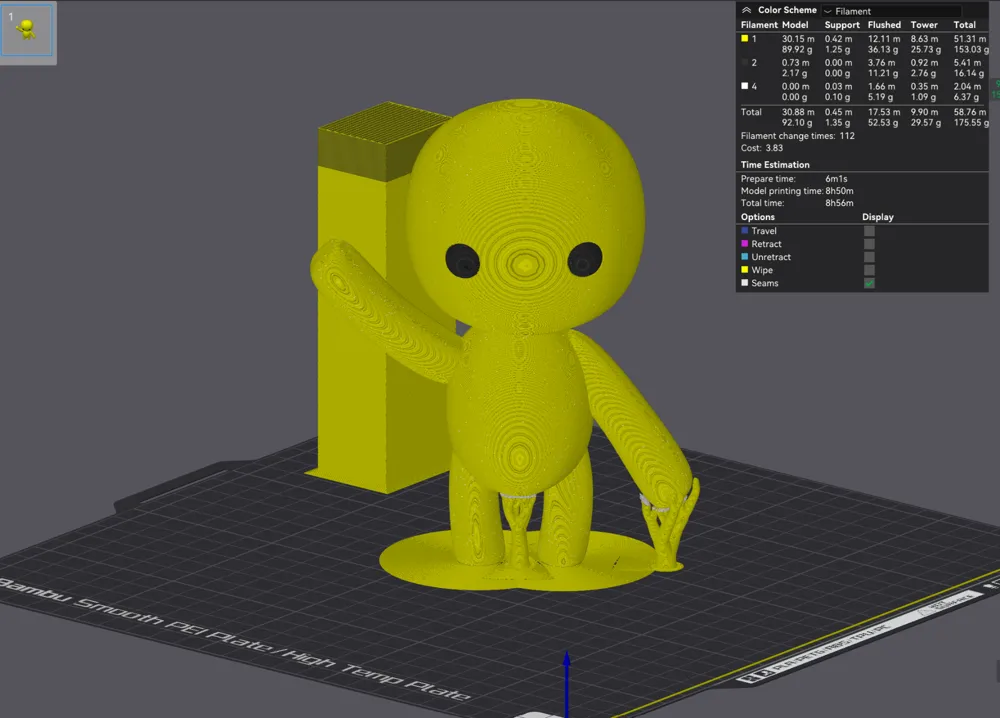
Task: Enable the Unretract display checkbox
Action: click(869, 257)
